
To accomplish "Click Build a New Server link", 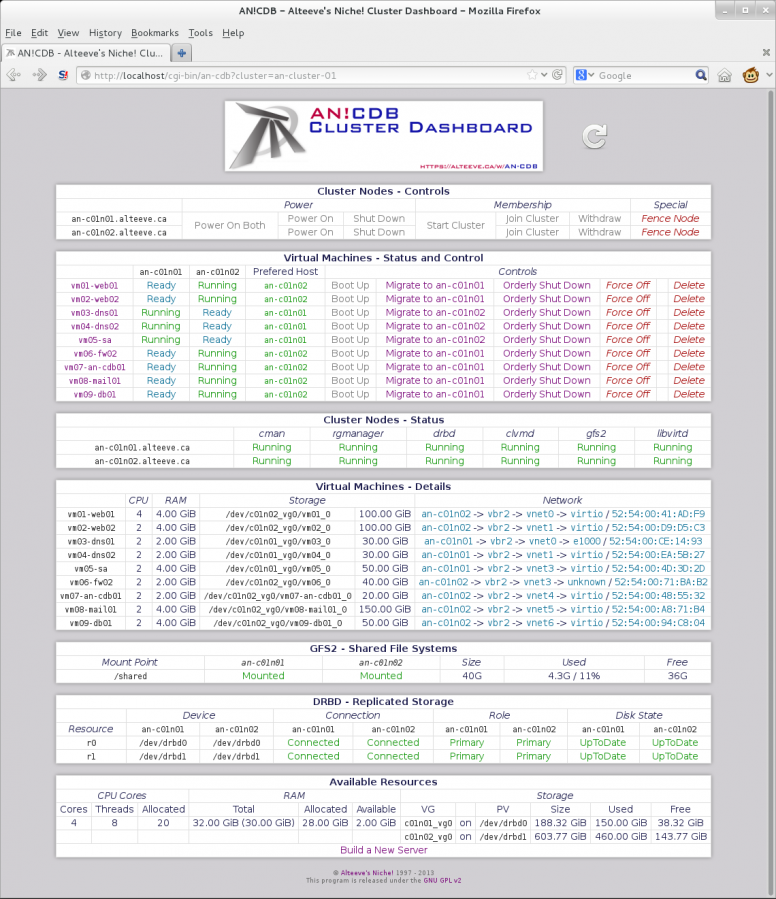I will coord(384,850).
